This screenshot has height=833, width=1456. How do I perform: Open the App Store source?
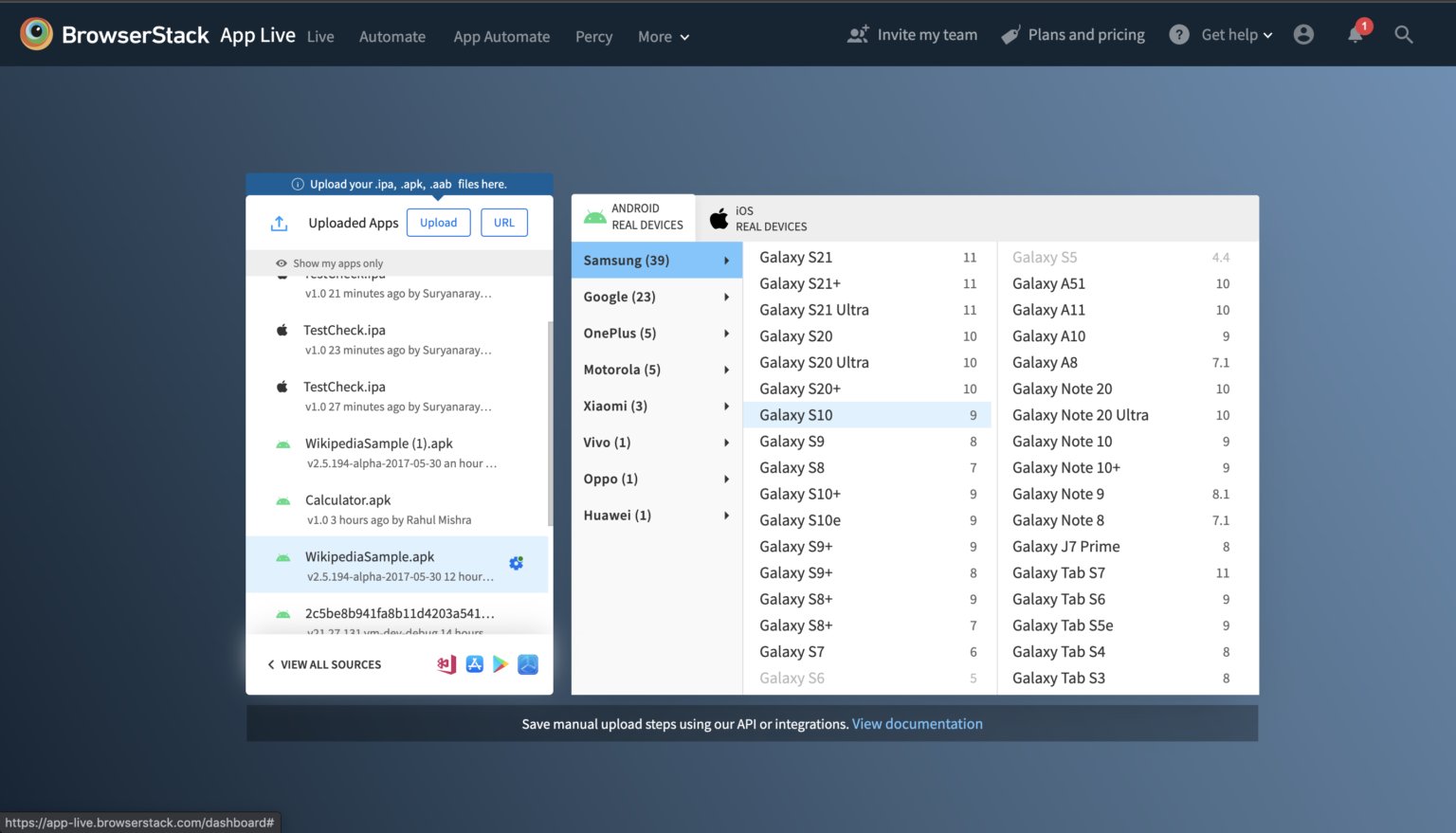point(474,664)
